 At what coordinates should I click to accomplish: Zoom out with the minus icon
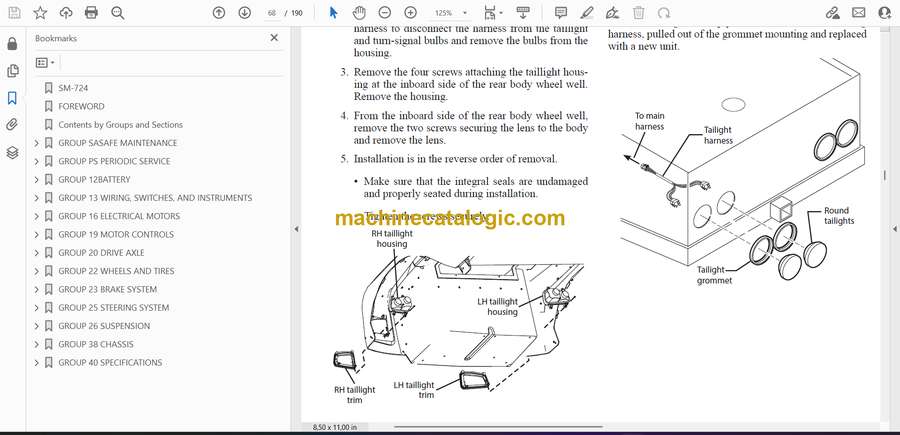pyautogui.click(x=385, y=13)
